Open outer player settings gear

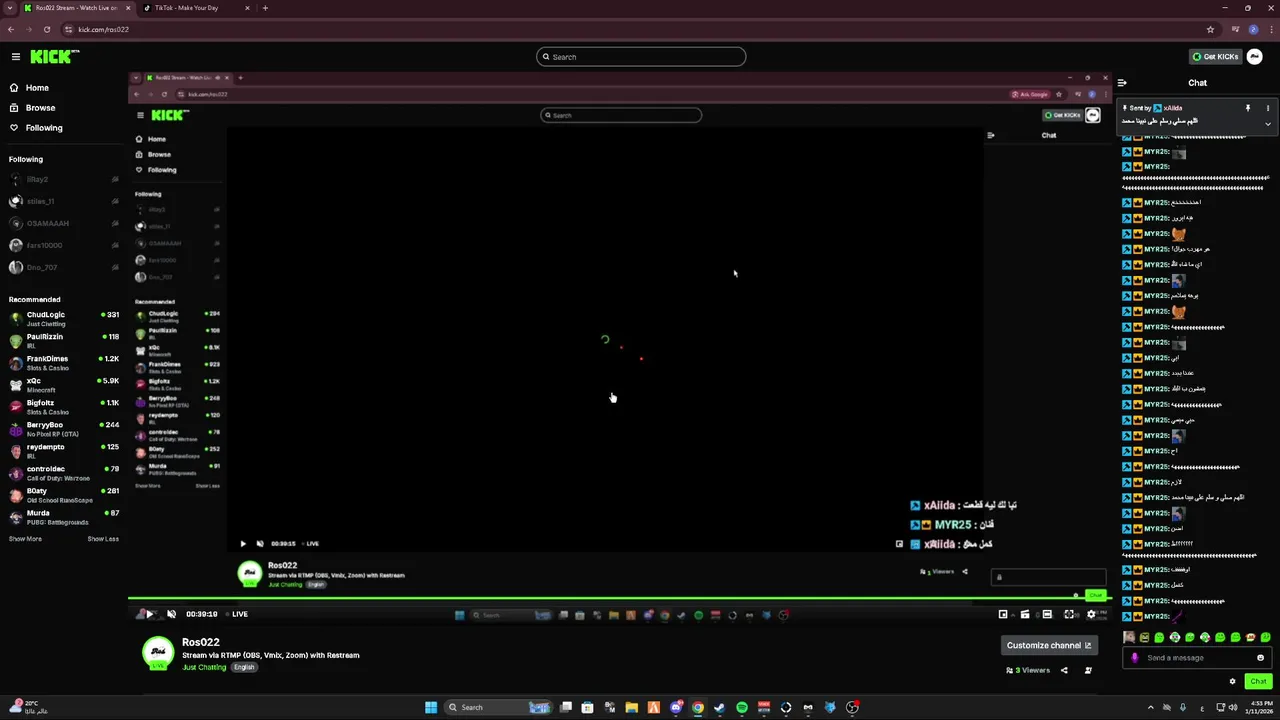[1091, 615]
